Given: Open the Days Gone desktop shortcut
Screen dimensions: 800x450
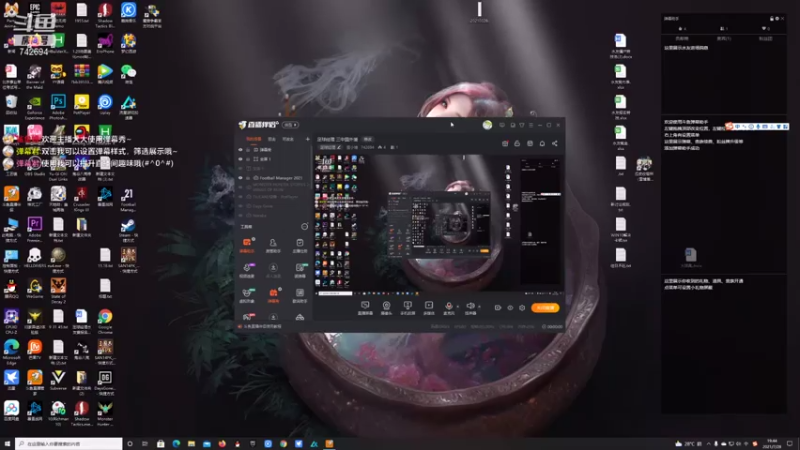Looking at the screenshot, I should coord(105,381).
